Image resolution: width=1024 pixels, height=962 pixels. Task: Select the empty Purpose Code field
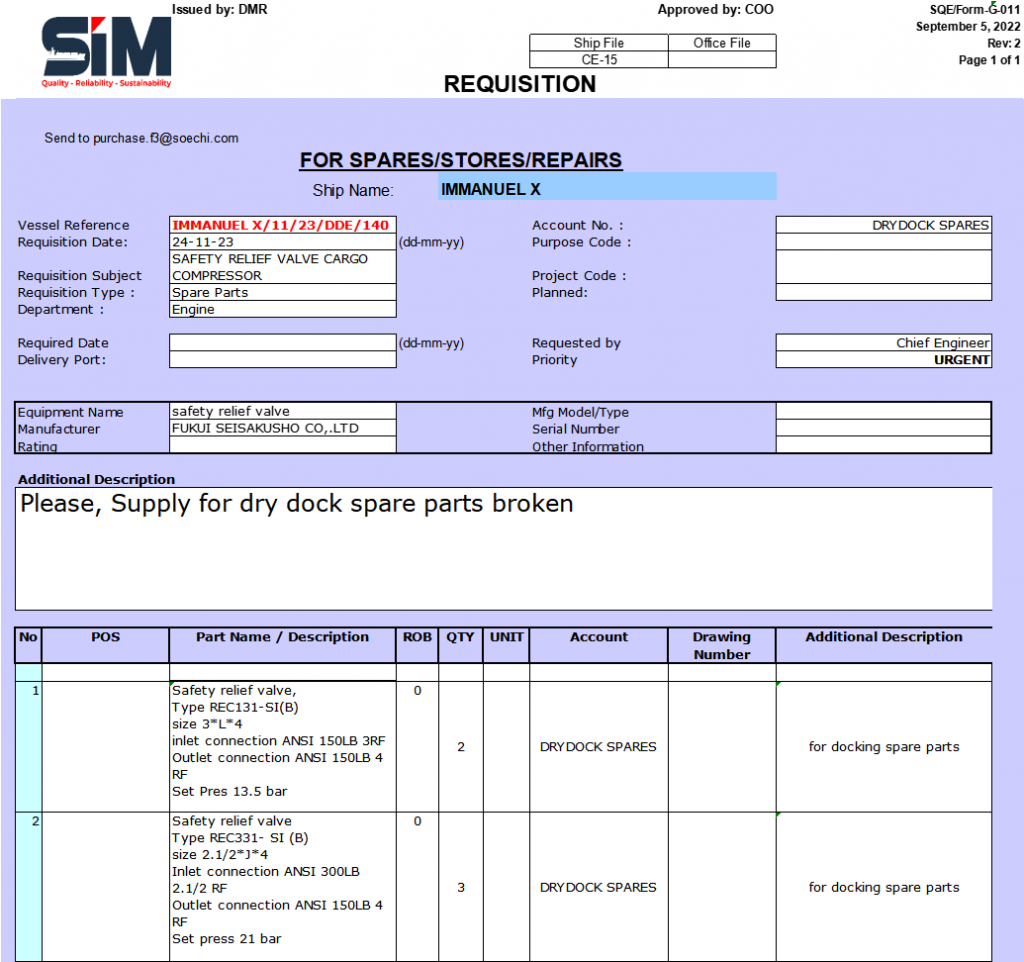tap(884, 242)
